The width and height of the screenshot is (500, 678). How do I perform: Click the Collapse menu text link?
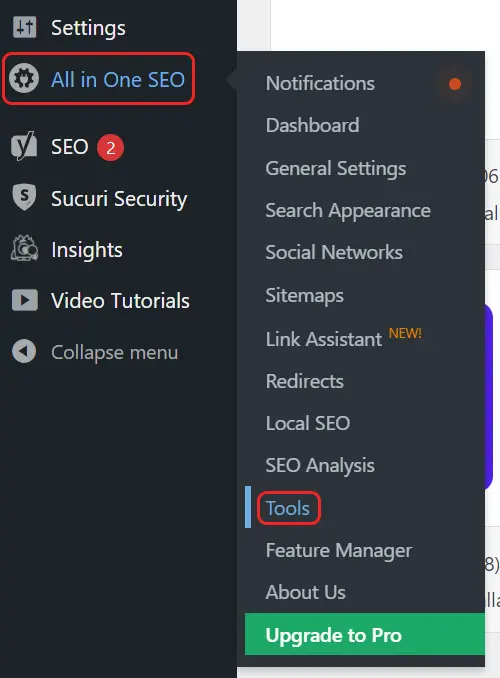tap(115, 352)
